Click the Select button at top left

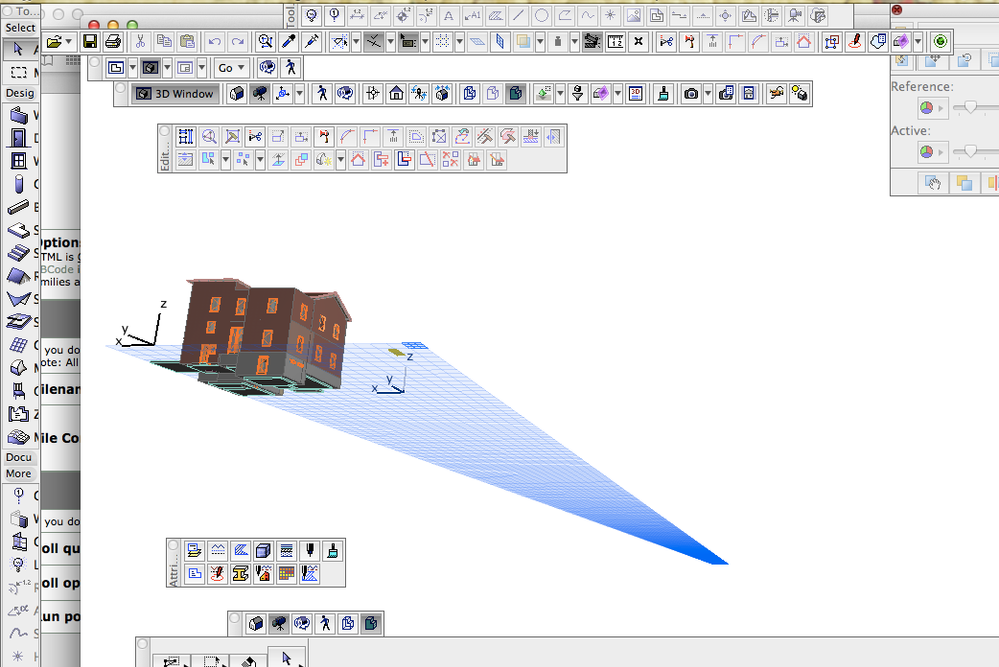20,27
